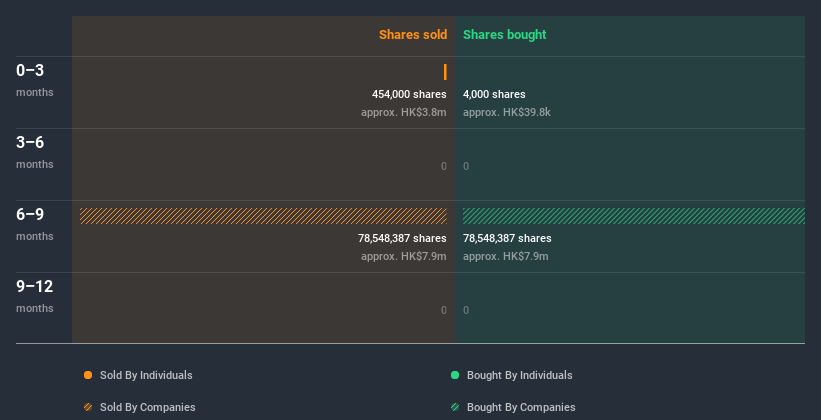Viewport: 821px width, 420px height.
Task: Click the approx. HK$39.8k text
Action: coord(507,113)
